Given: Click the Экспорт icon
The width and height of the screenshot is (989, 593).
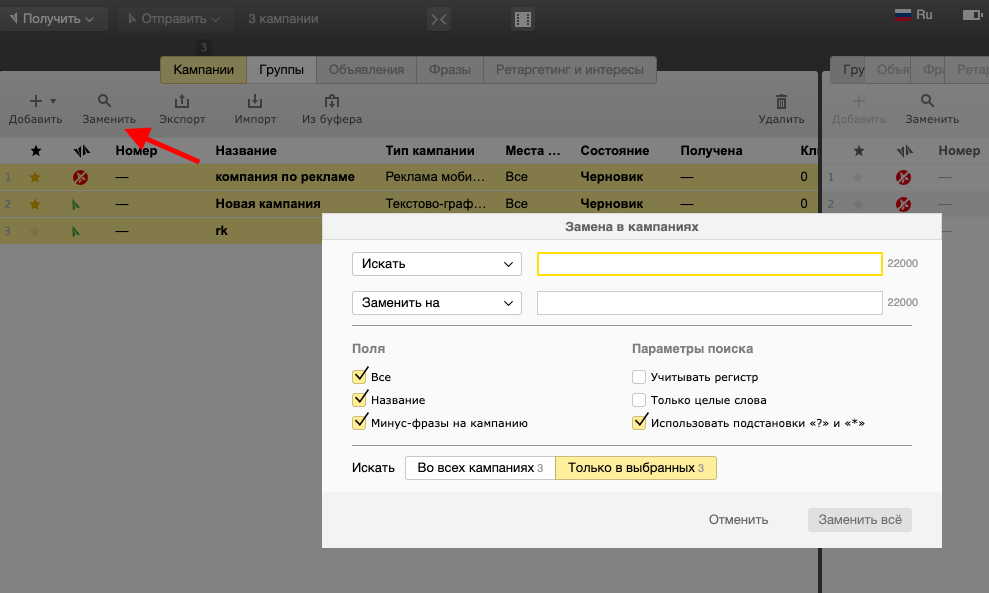Looking at the screenshot, I should 182,101.
